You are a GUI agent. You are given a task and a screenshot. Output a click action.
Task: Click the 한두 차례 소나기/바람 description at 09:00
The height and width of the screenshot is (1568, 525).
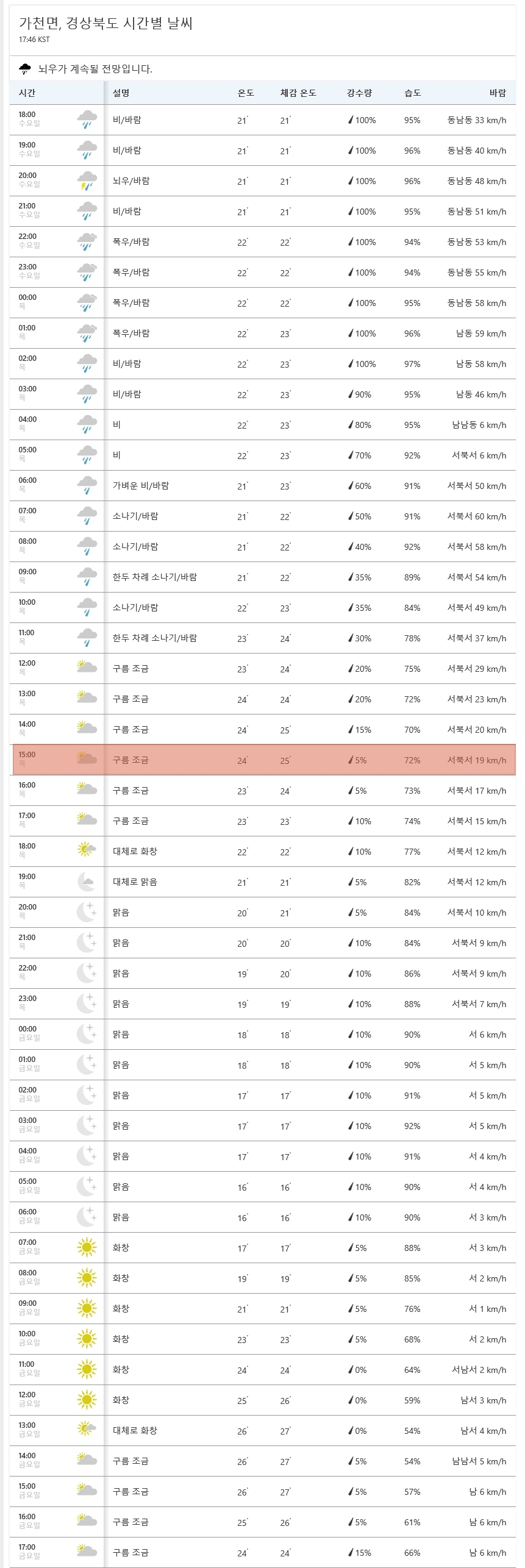[155, 577]
